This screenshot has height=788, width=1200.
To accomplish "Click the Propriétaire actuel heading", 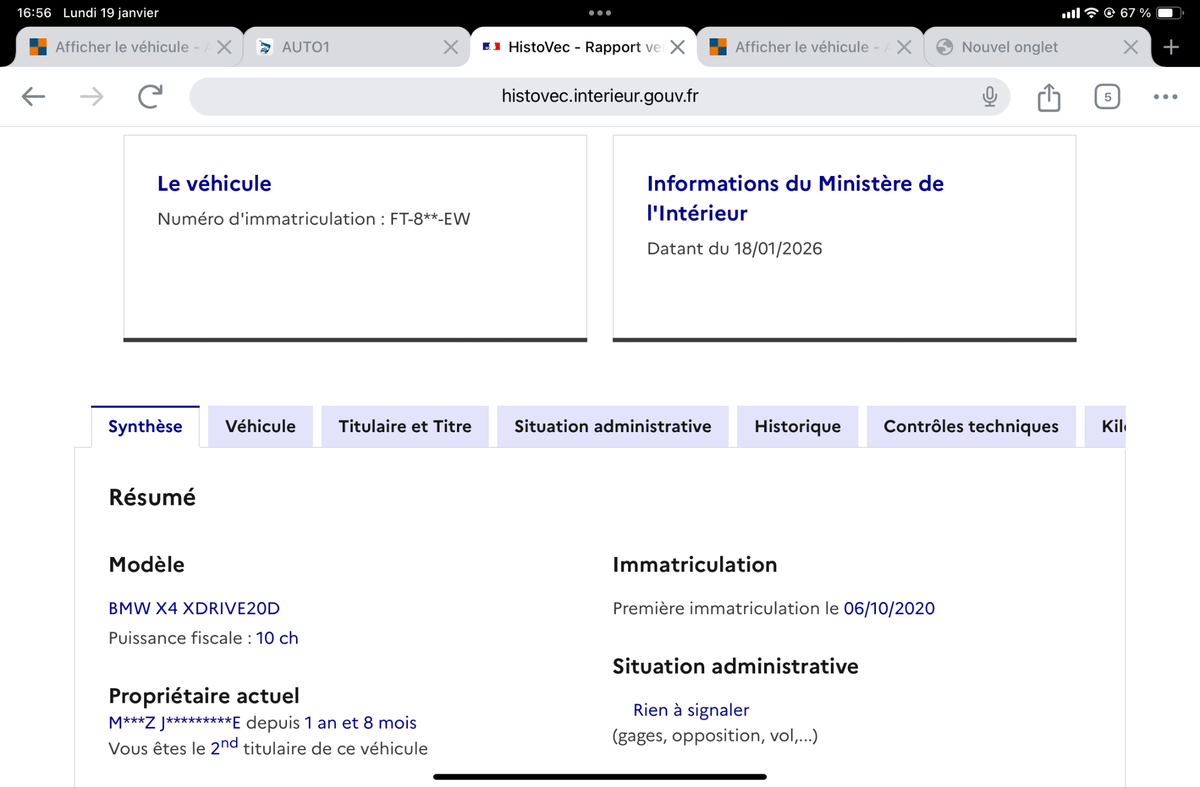I will (204, 696).
